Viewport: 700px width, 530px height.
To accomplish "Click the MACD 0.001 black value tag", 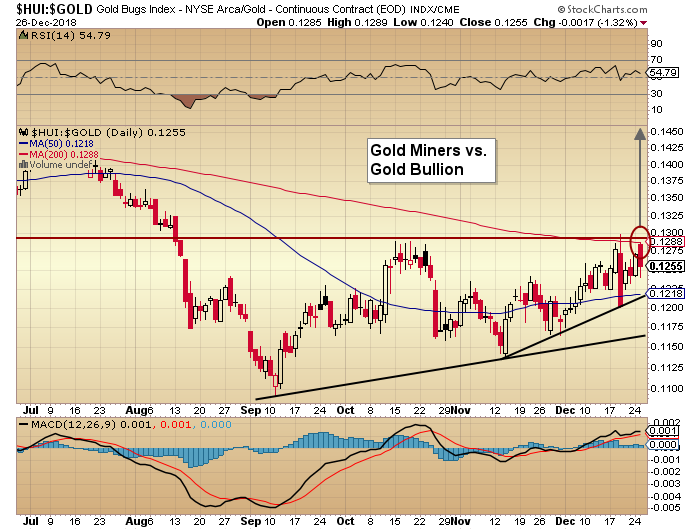I will coord(664,430).
